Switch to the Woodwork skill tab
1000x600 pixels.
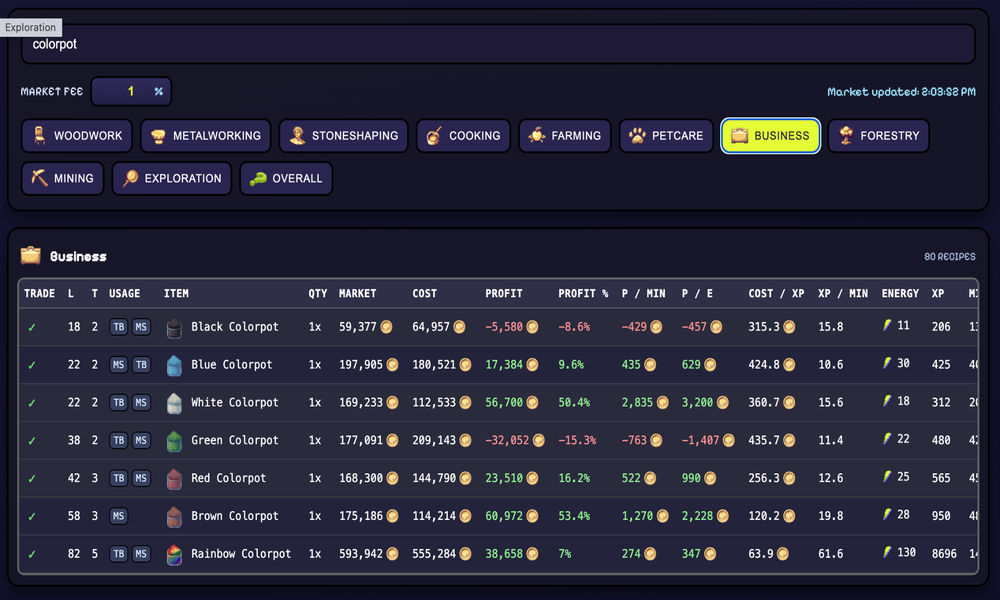tap(77, 136)
